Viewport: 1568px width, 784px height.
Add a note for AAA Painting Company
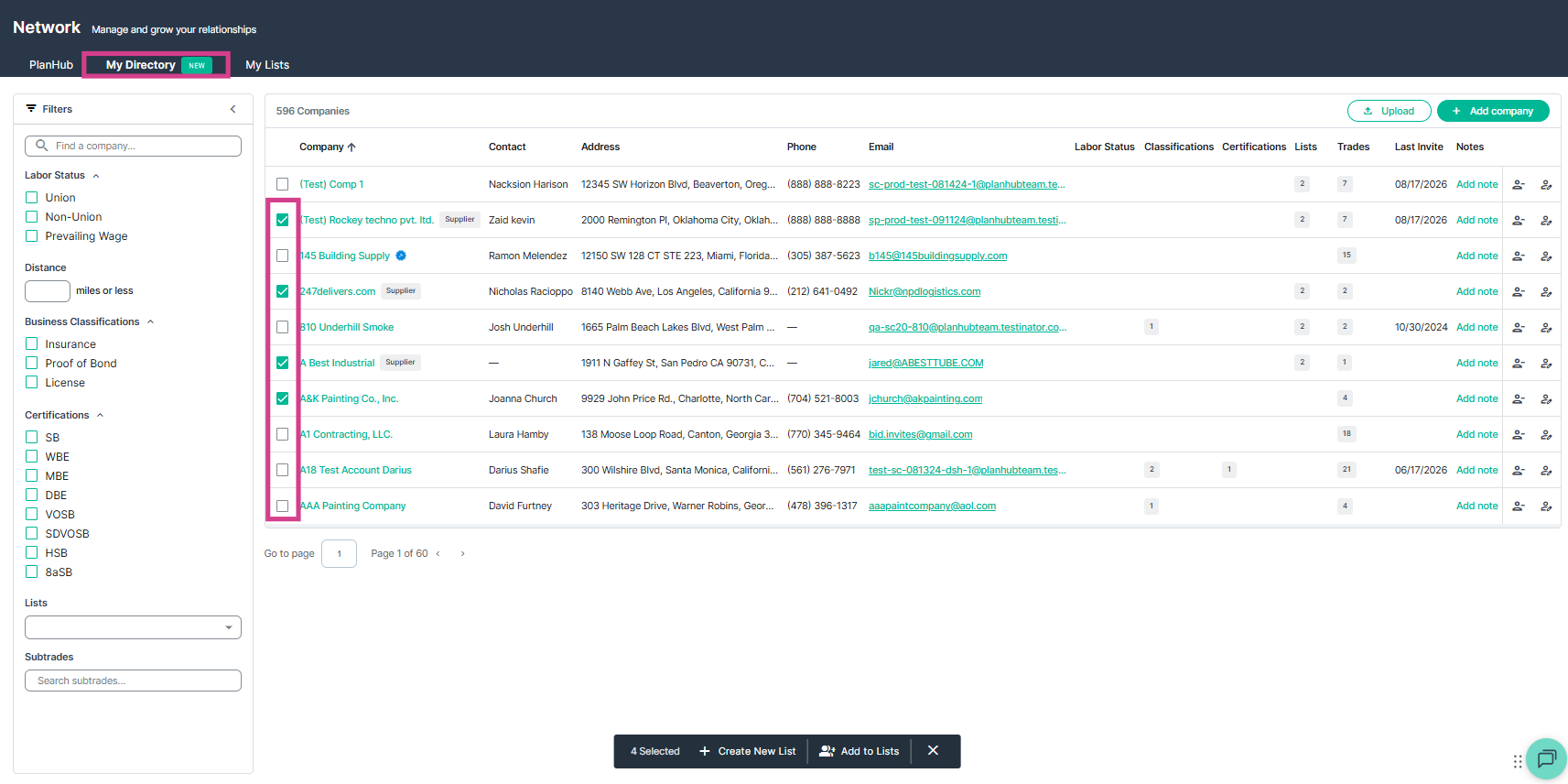click(1477, 506)
